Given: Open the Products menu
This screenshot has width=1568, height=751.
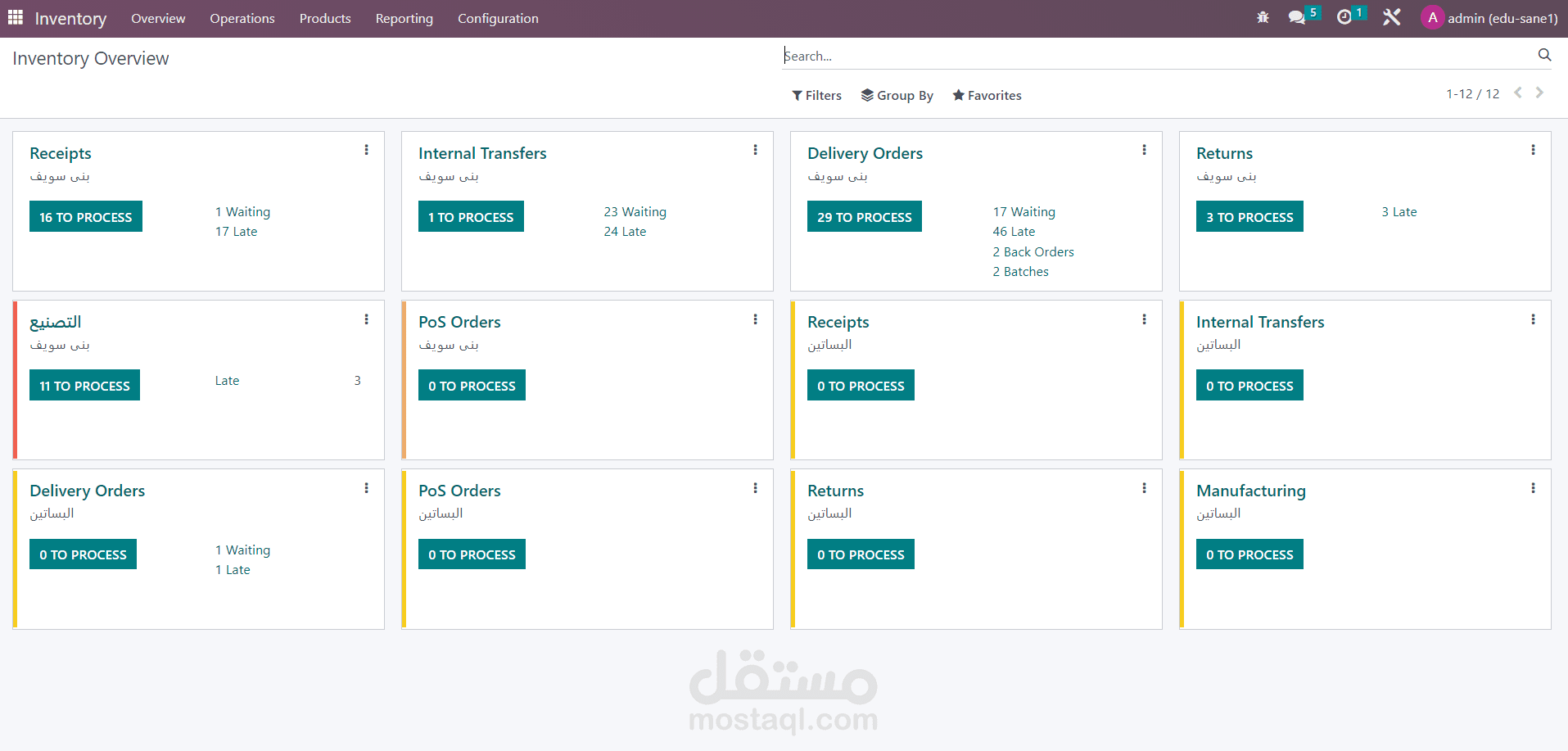Looking at the screenshot, I should coord(325,18).
